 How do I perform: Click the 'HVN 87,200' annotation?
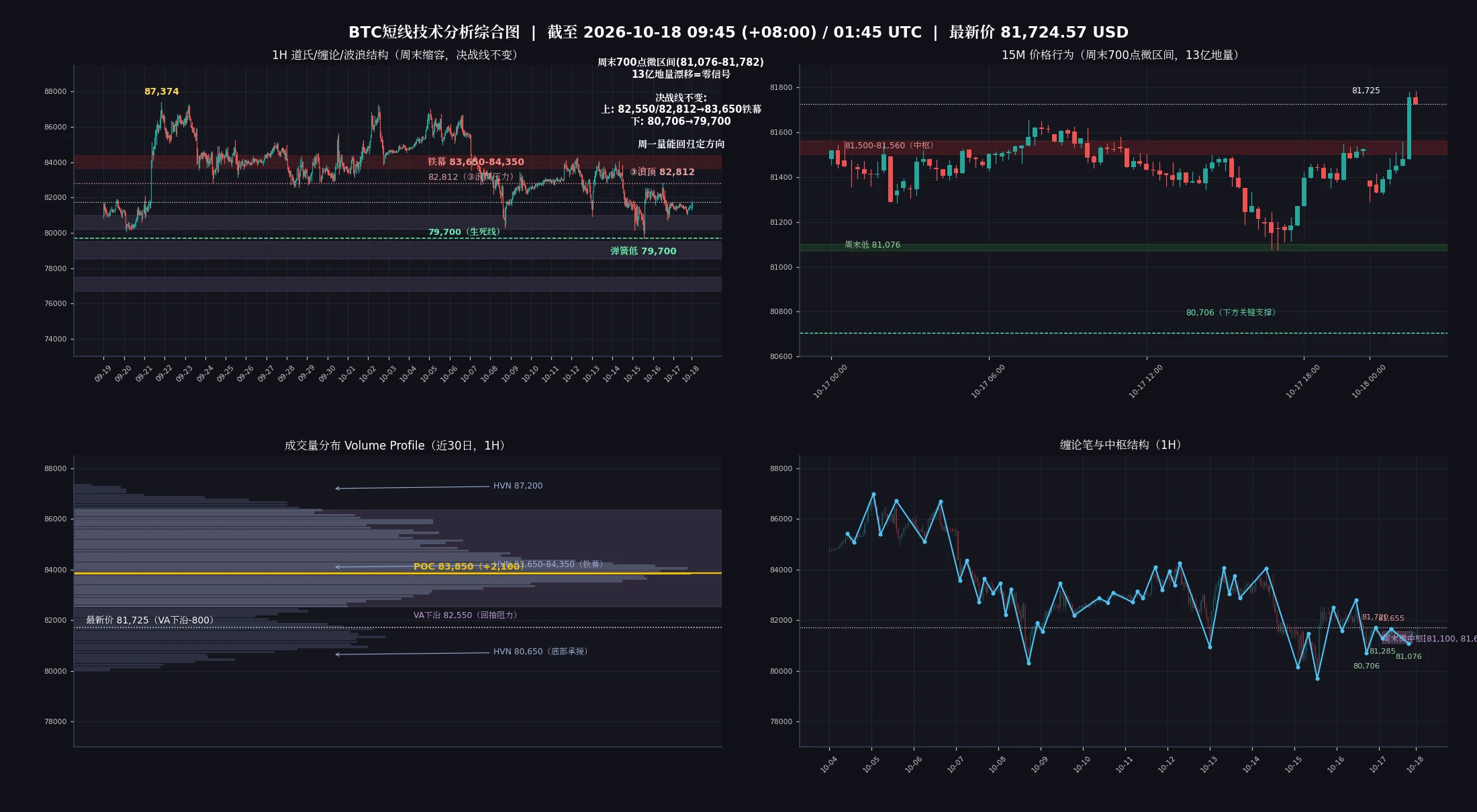(518, 486)
